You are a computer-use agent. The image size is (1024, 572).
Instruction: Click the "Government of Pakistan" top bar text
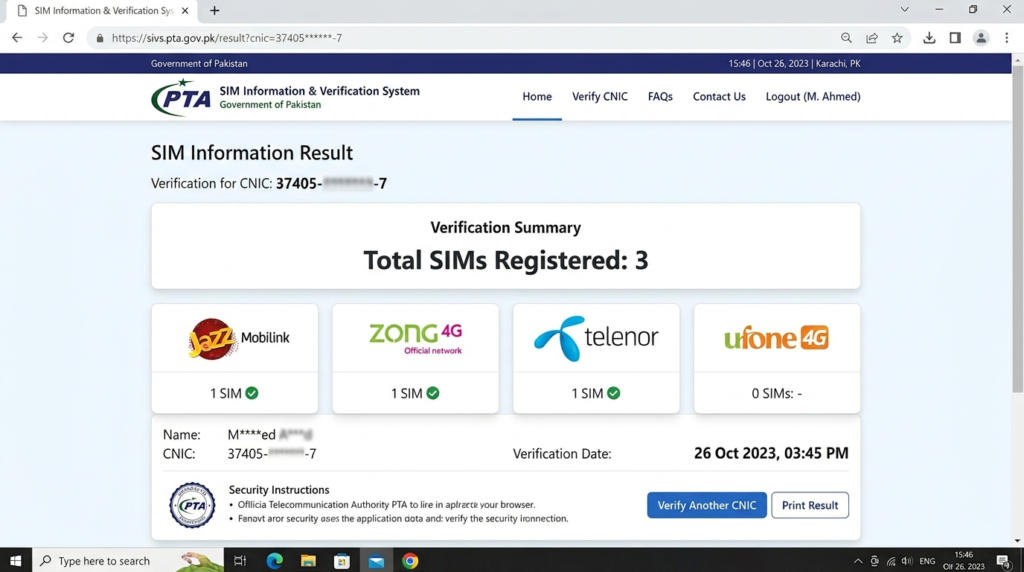199,63
